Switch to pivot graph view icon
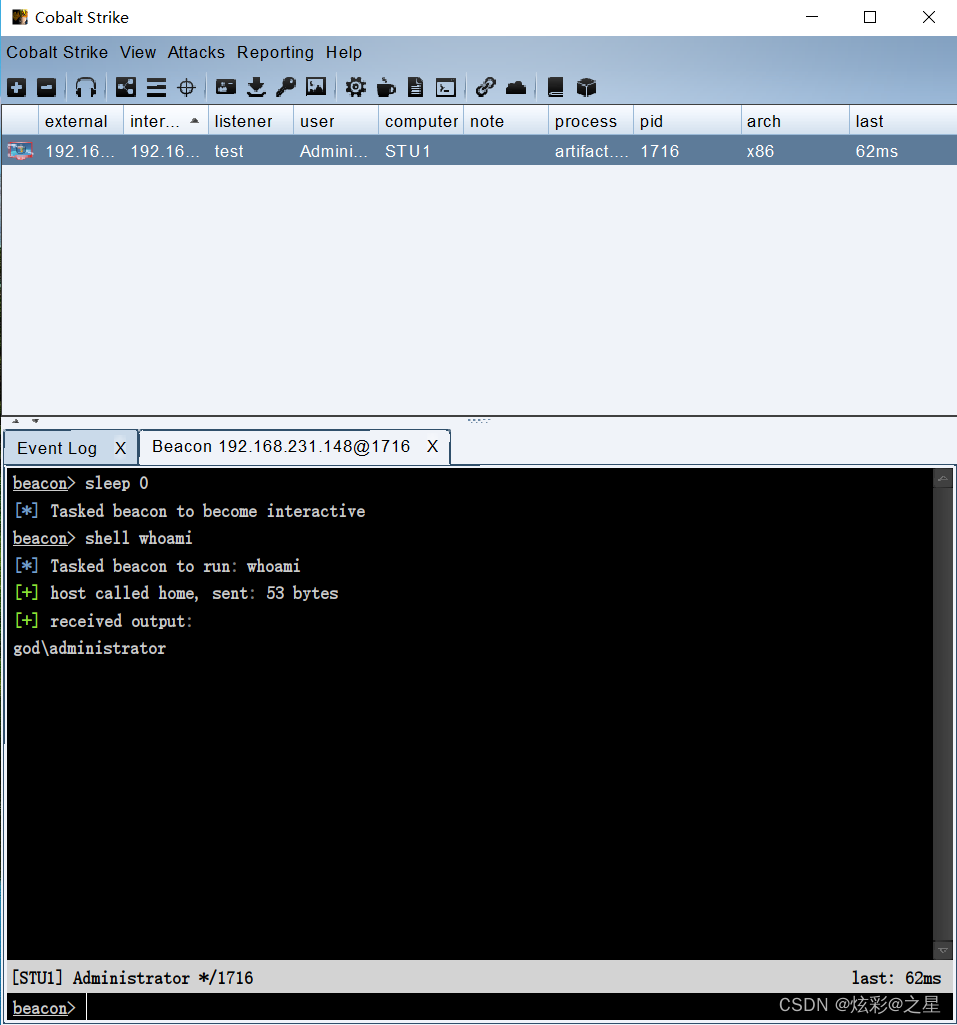This screenshot has height=1025, width=957. pos(126,87)
